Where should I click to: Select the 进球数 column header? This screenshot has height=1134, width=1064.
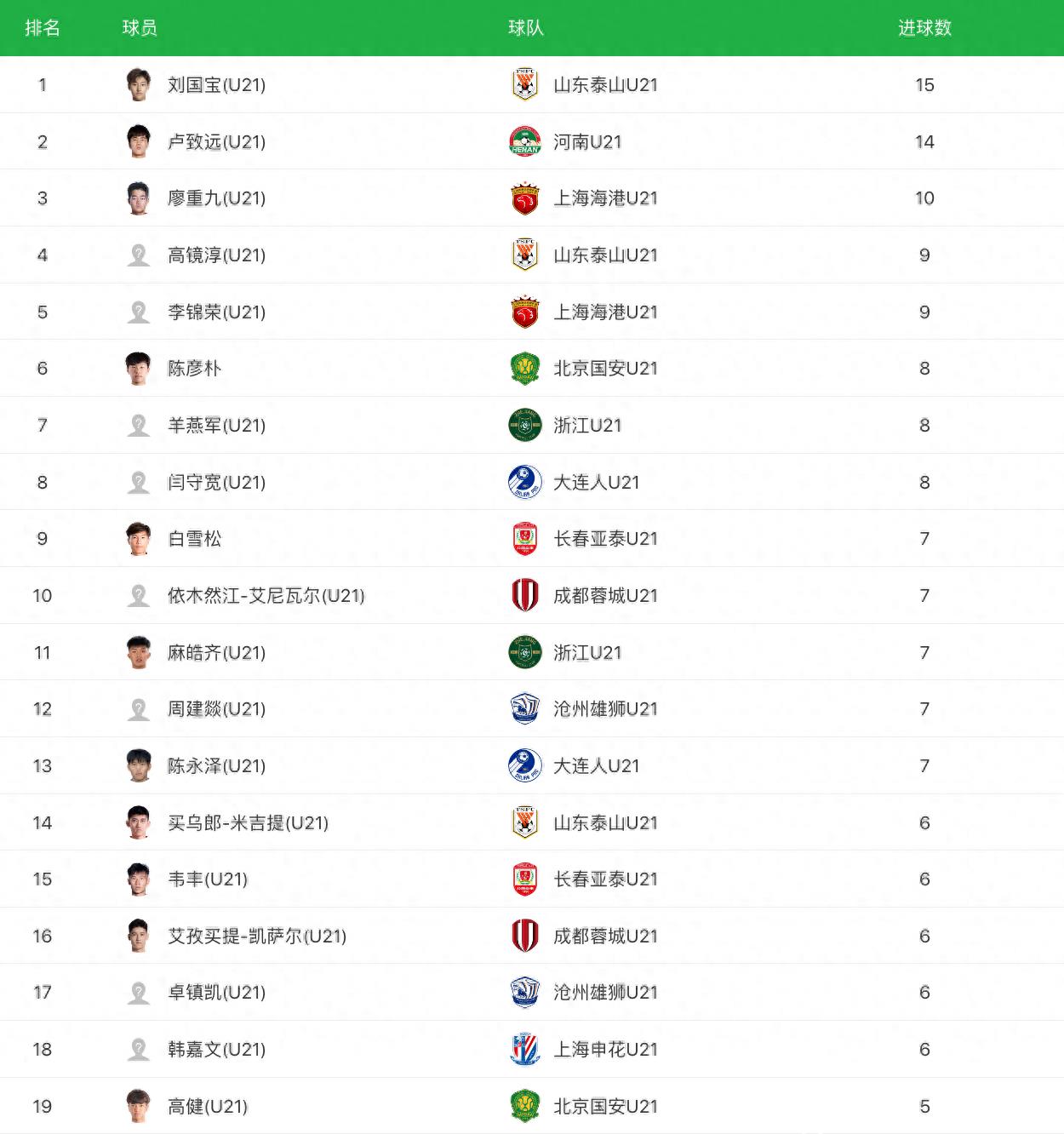point(924,28)
